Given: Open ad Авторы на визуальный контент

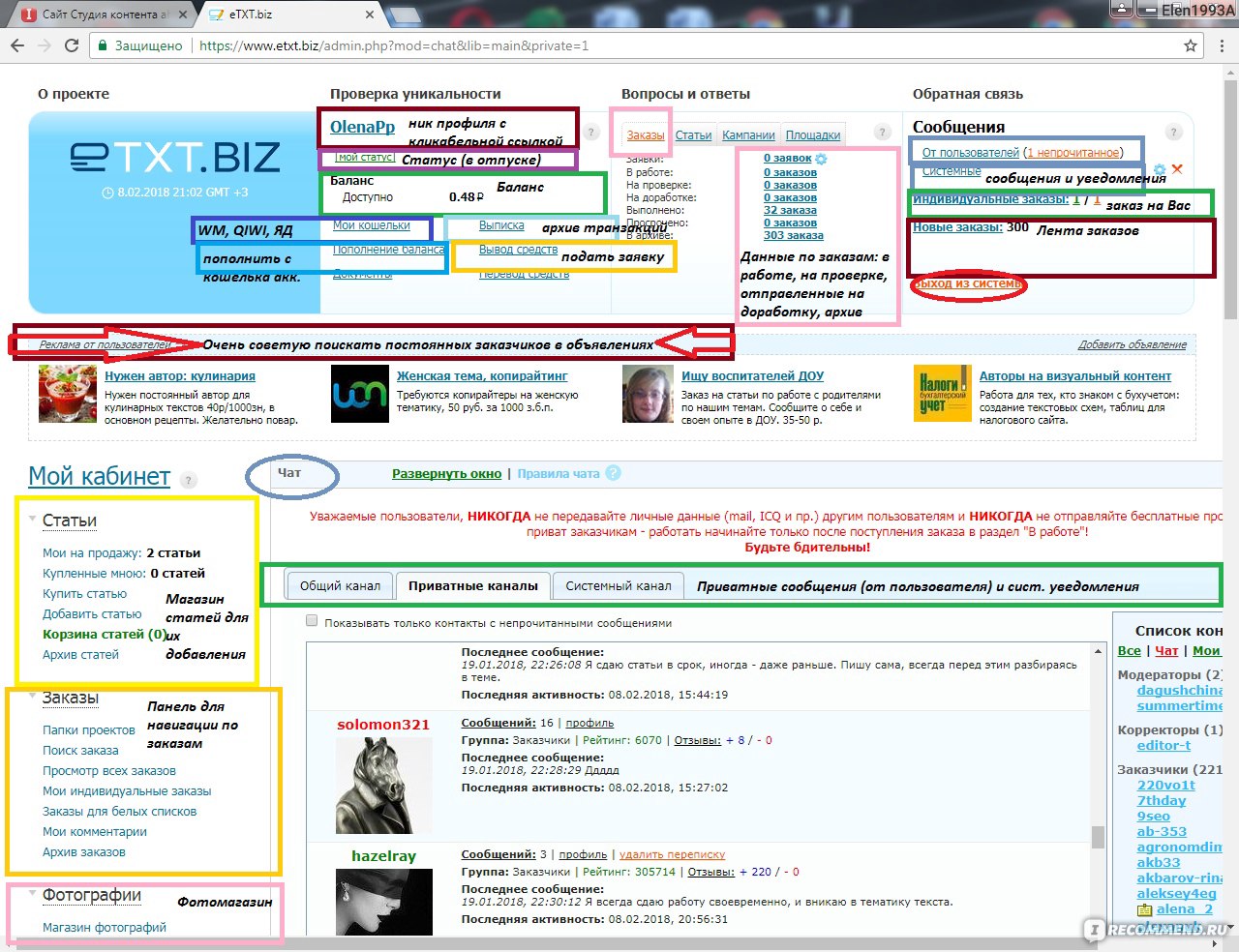Looking at the screenshot, I should [x=1075, y=375].
